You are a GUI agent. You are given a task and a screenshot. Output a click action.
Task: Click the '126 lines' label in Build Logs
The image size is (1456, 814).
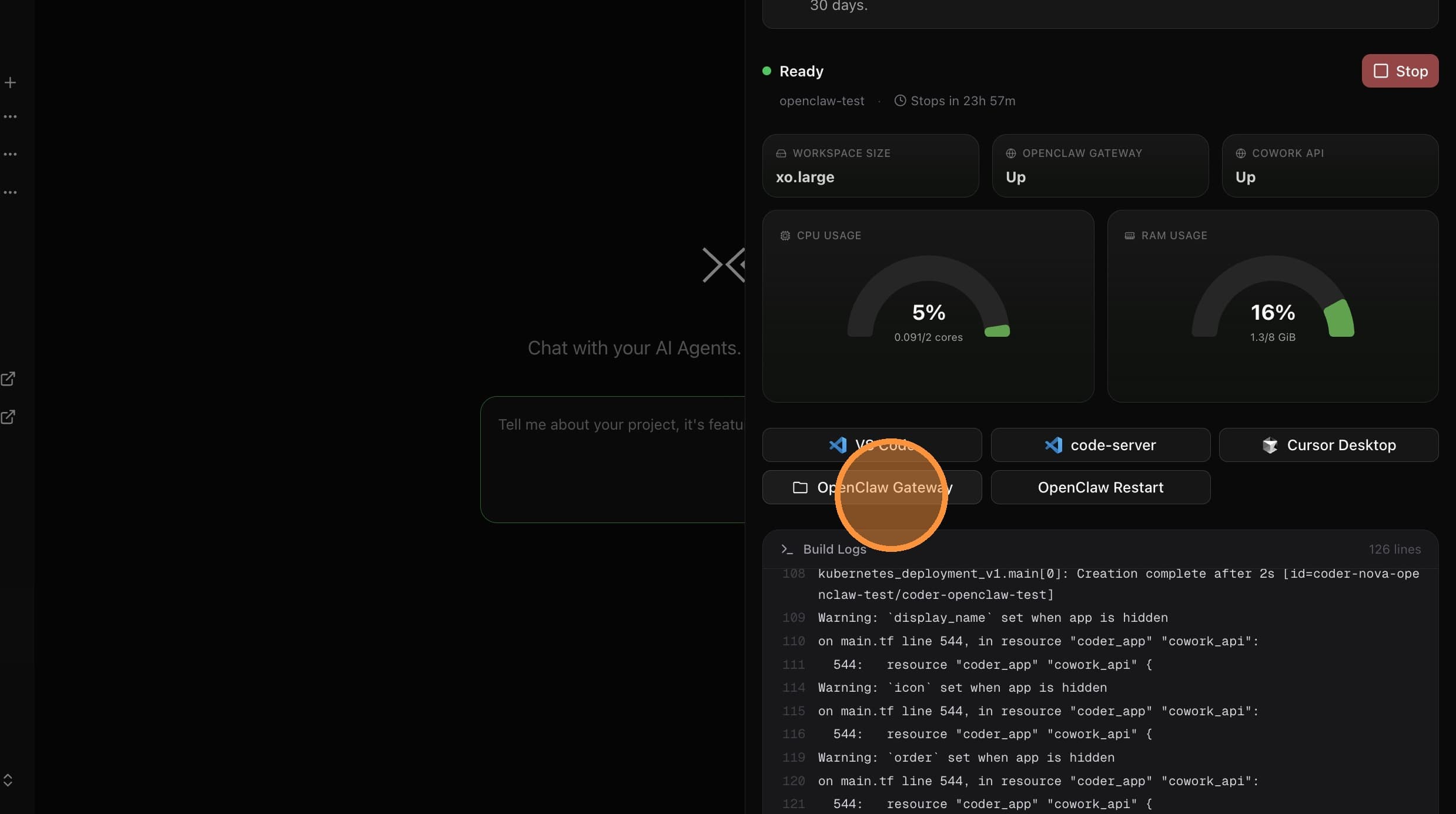click(1394, 549)
